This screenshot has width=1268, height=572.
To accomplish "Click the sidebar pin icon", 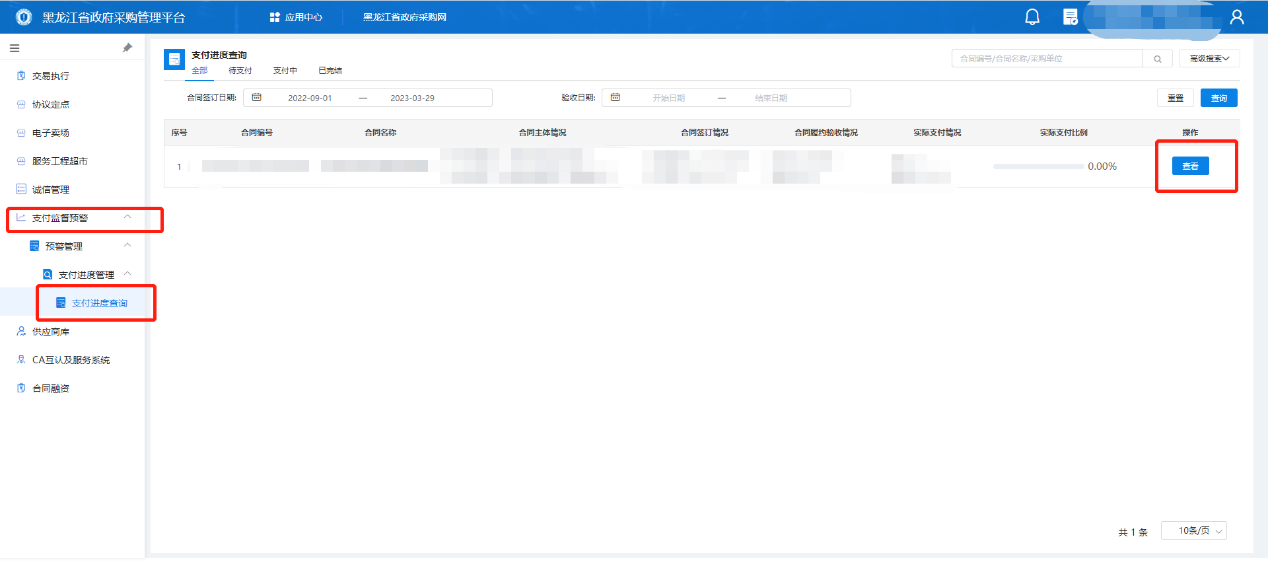I will pyautogui.click(x=127, y=48).
